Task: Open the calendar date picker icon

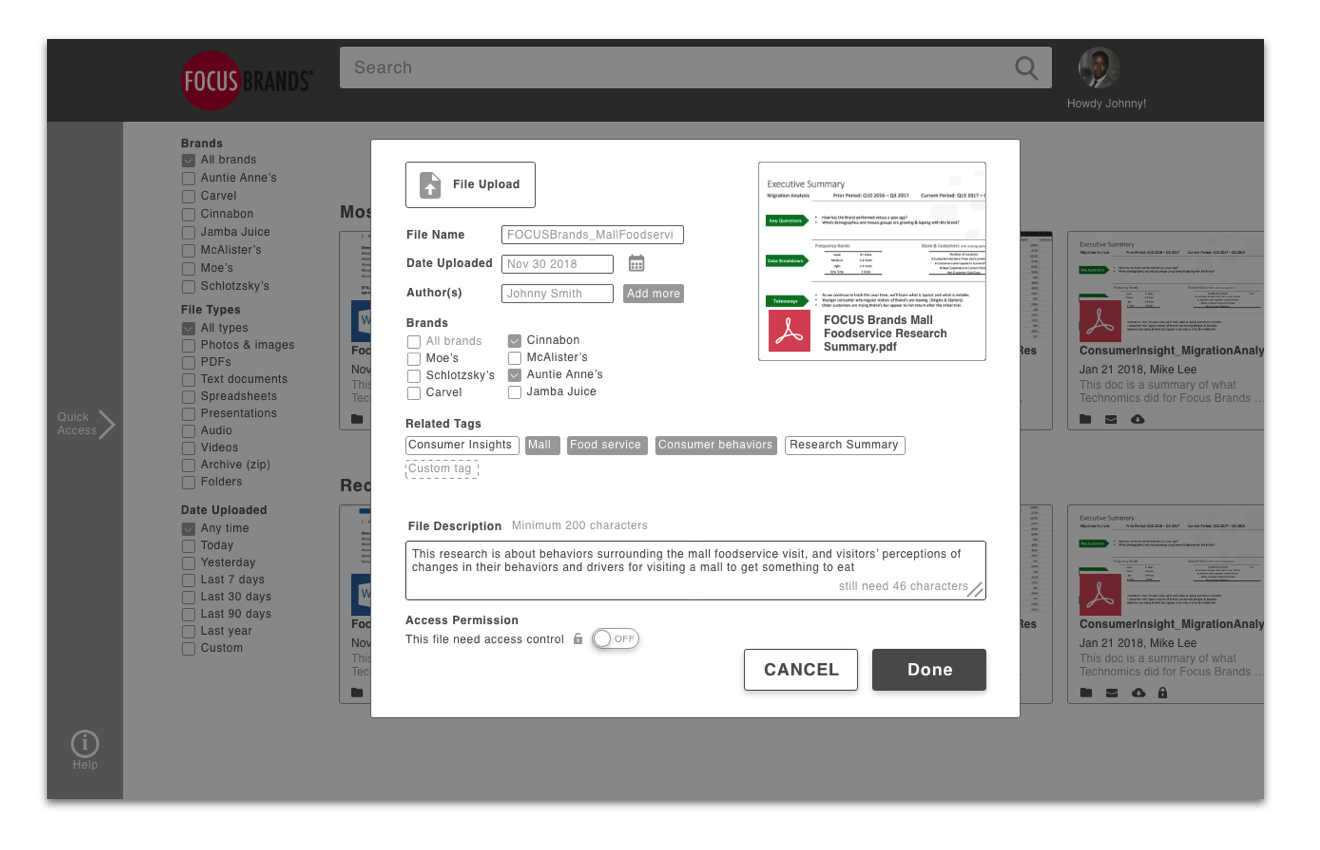Action: (x=637, y=263)
